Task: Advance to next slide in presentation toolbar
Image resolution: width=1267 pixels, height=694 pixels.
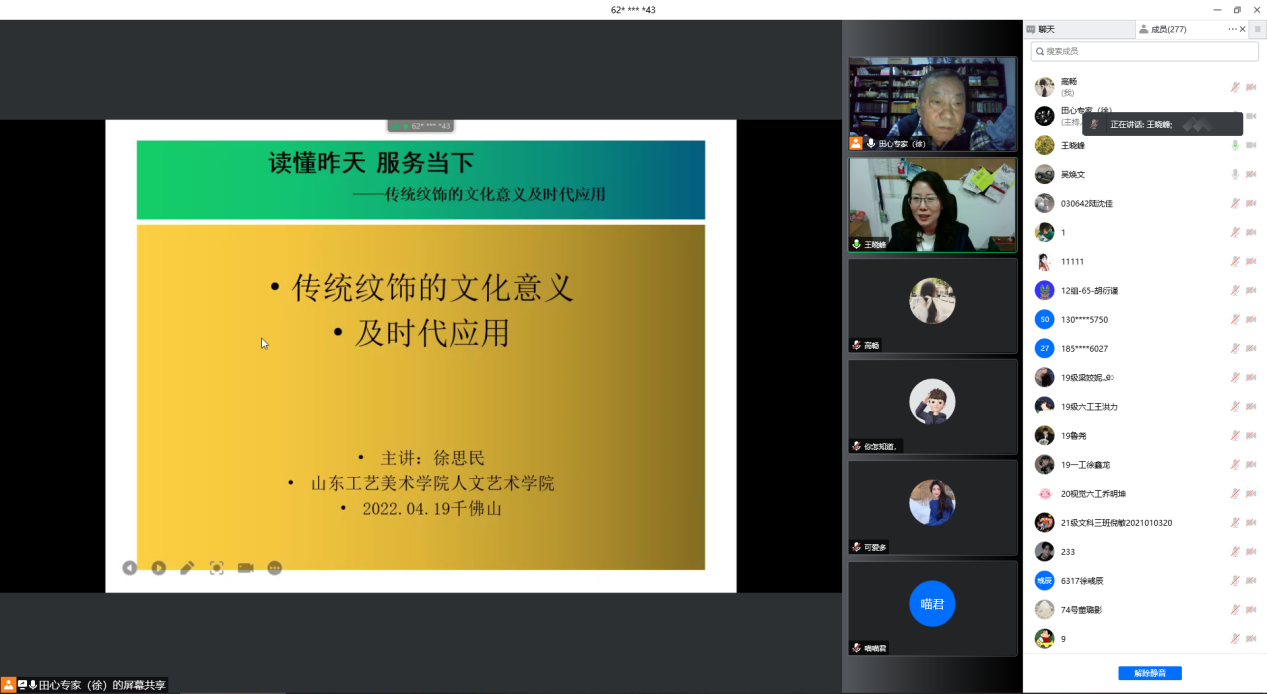Action: coord(159,568)
